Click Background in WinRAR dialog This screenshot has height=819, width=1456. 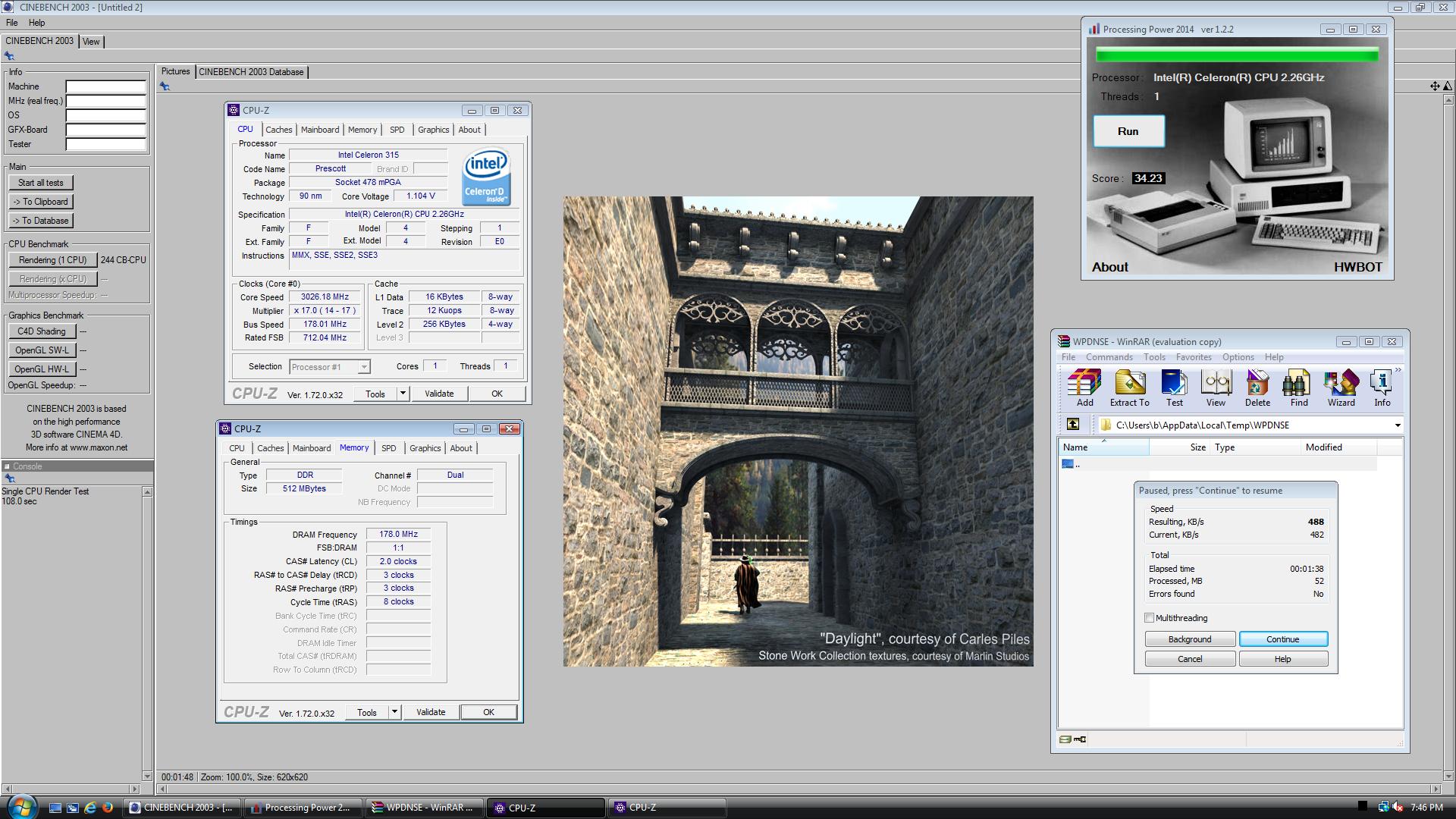(x=1190, y=639)
